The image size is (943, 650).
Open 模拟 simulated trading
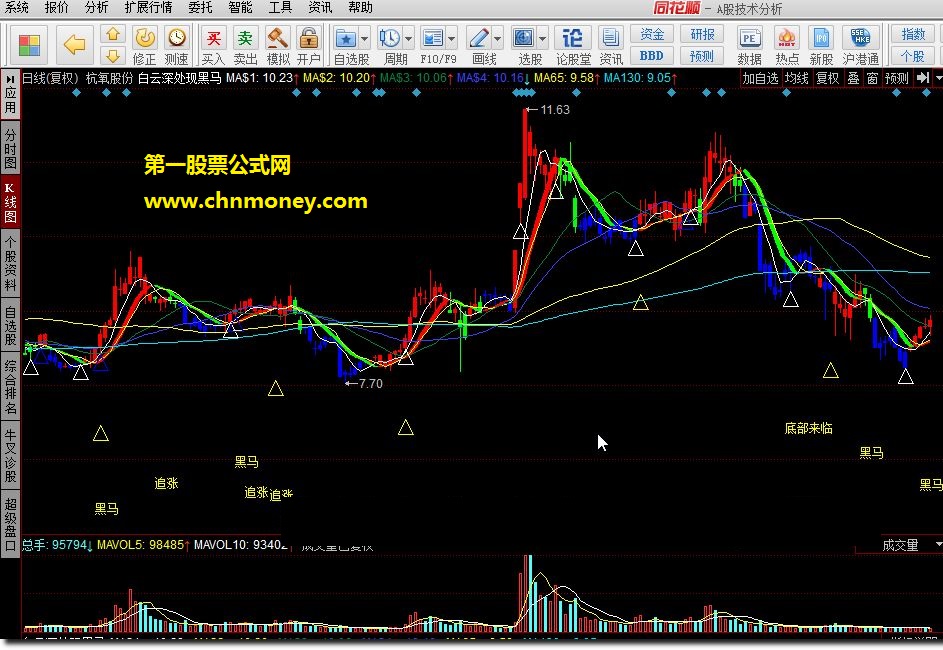pos(277,46)
